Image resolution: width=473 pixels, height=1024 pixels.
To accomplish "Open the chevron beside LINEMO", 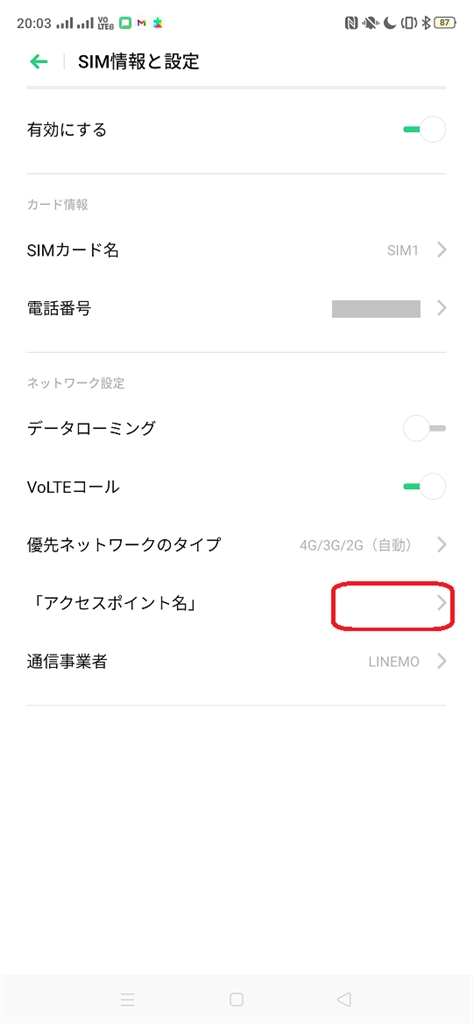I will [x=442, y=661].
